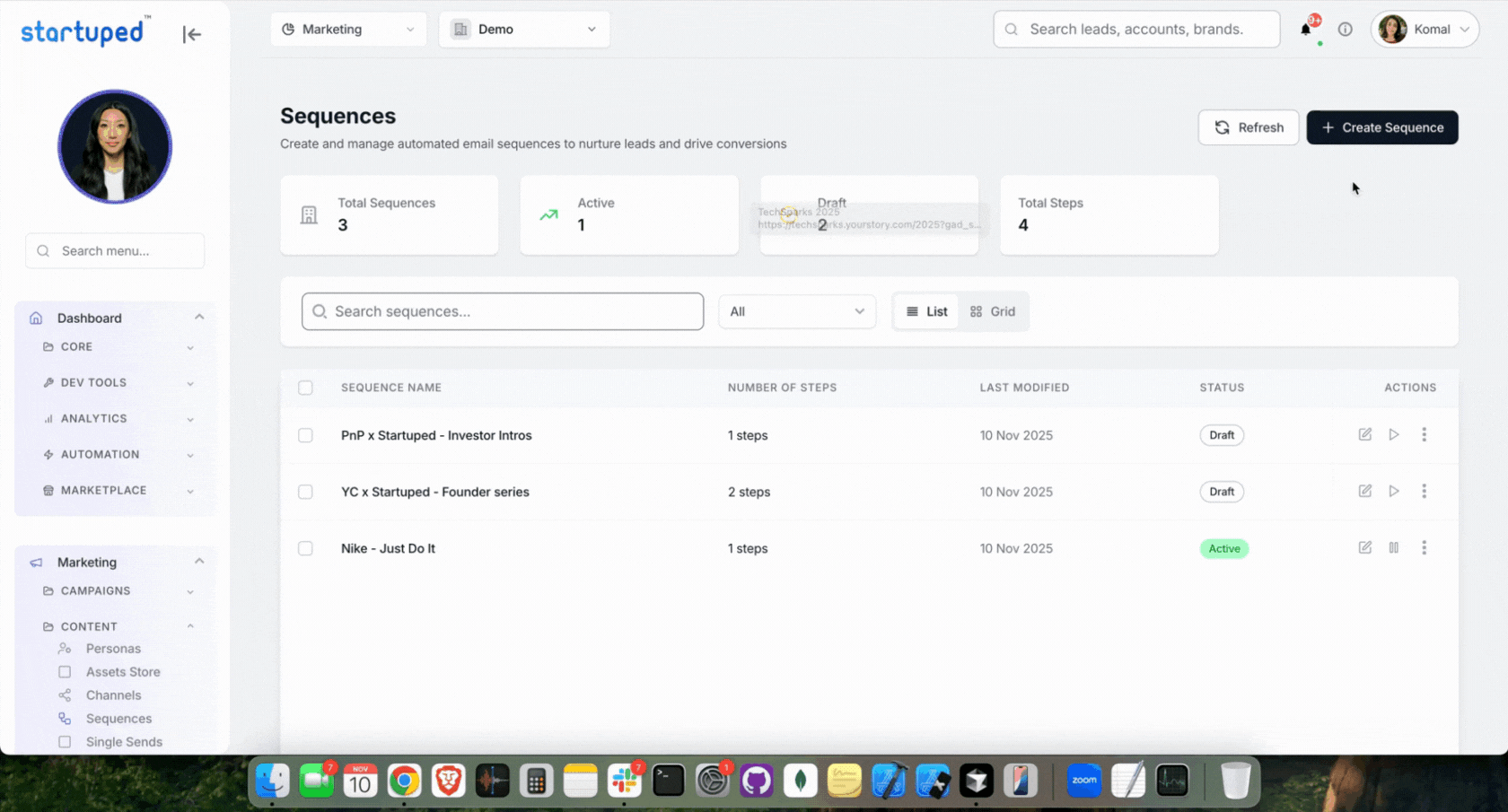
Task: Open Personas in the Content menu
Action: point(113,649)
